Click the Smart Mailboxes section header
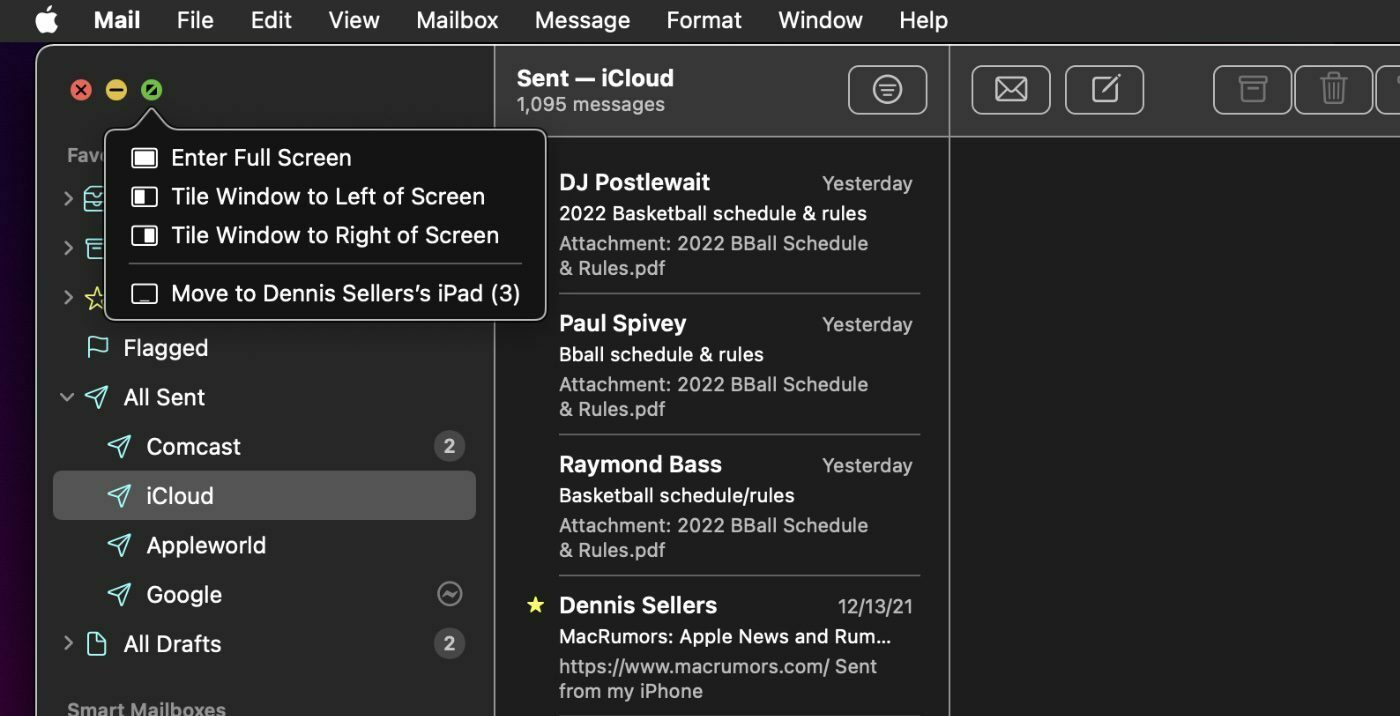This screenshot has height=716, width=1400. (x=146, y=708)
